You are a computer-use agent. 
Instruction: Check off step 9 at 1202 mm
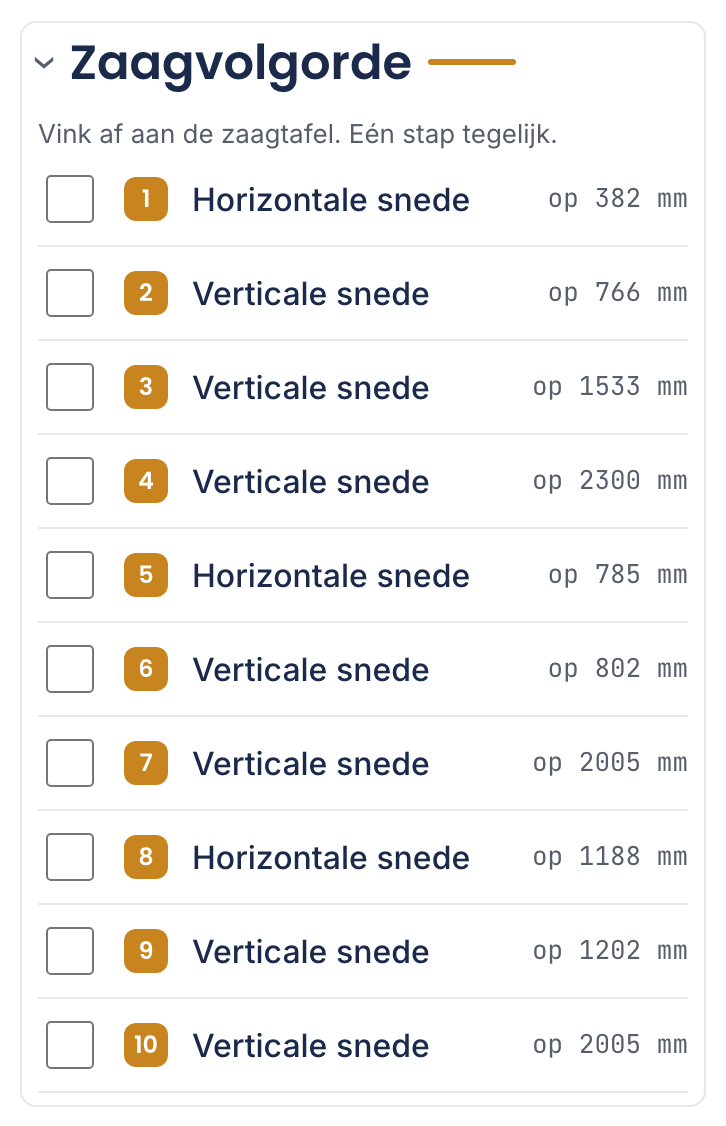pyautogui.click(x=70, y=951)
